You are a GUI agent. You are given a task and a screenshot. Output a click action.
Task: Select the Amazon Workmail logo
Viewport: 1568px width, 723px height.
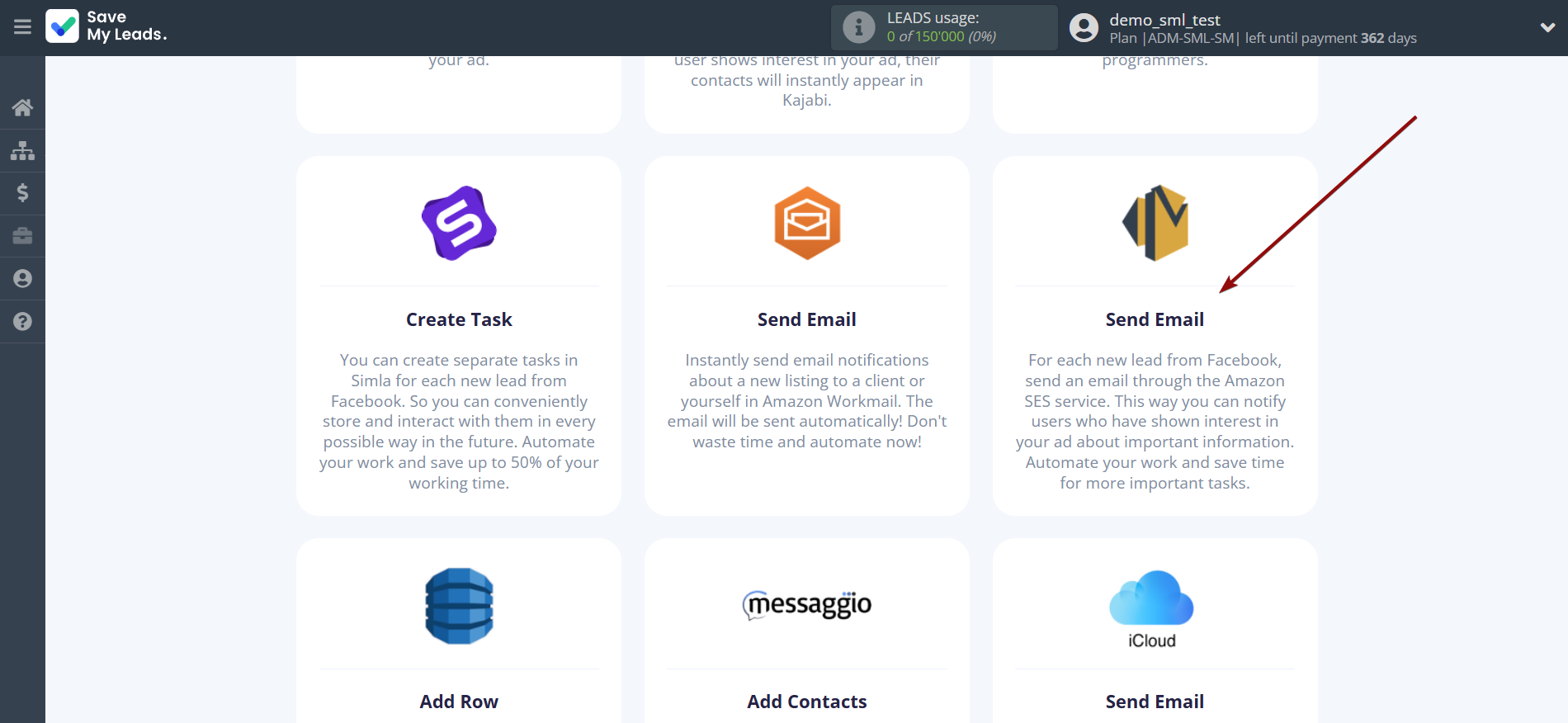807,223
